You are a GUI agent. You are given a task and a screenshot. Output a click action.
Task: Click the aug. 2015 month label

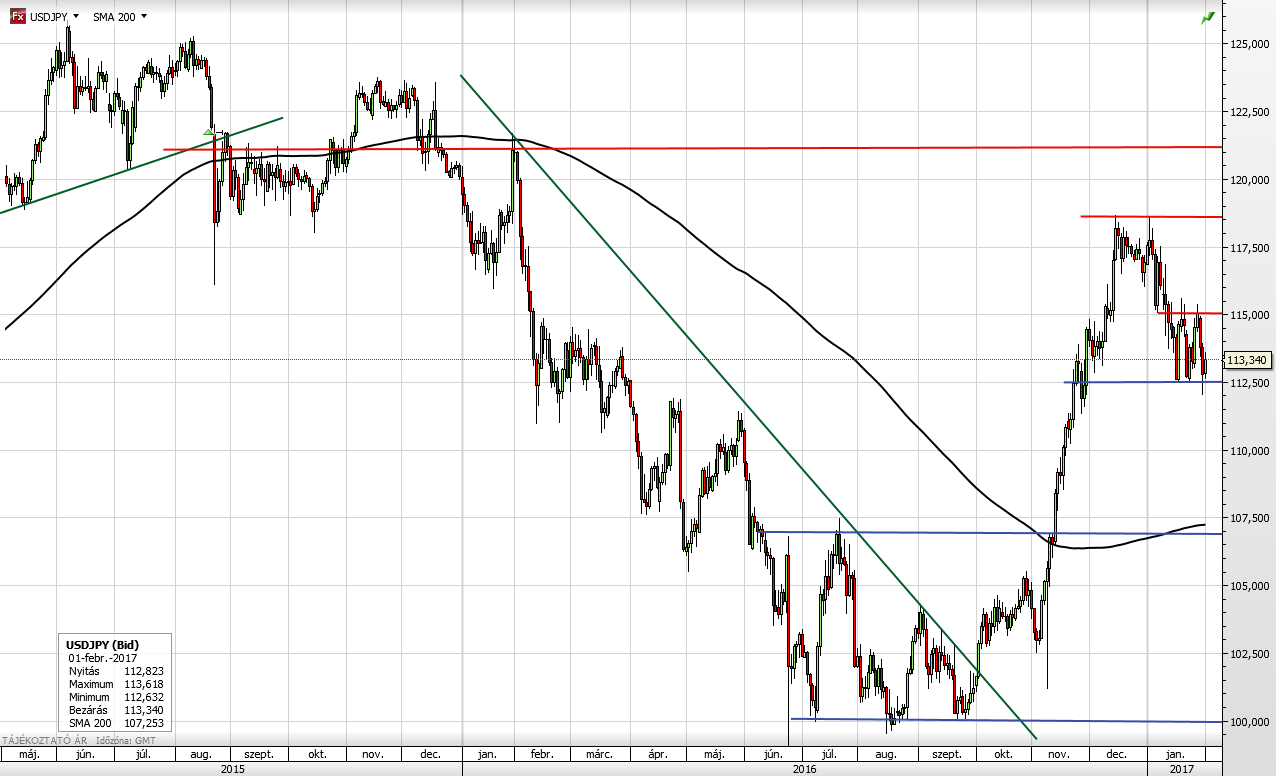[201, 755]
